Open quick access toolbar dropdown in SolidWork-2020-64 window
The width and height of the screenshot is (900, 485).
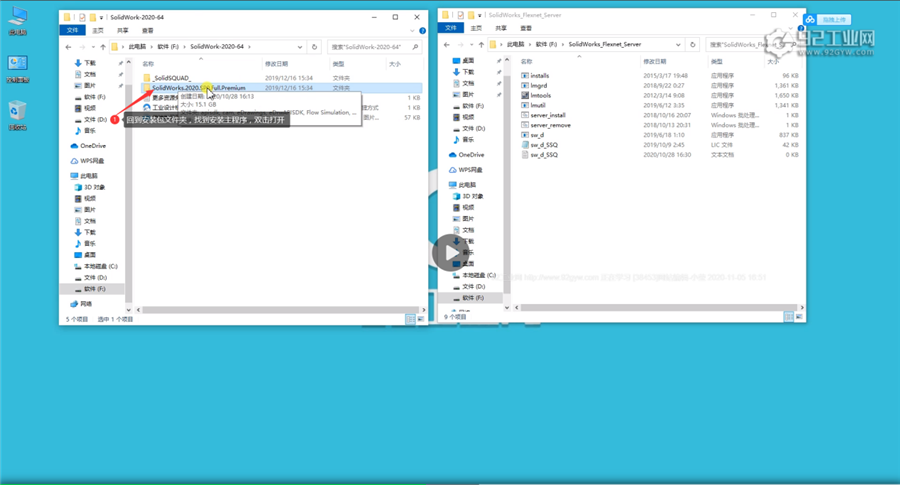(x=102, y=17)
